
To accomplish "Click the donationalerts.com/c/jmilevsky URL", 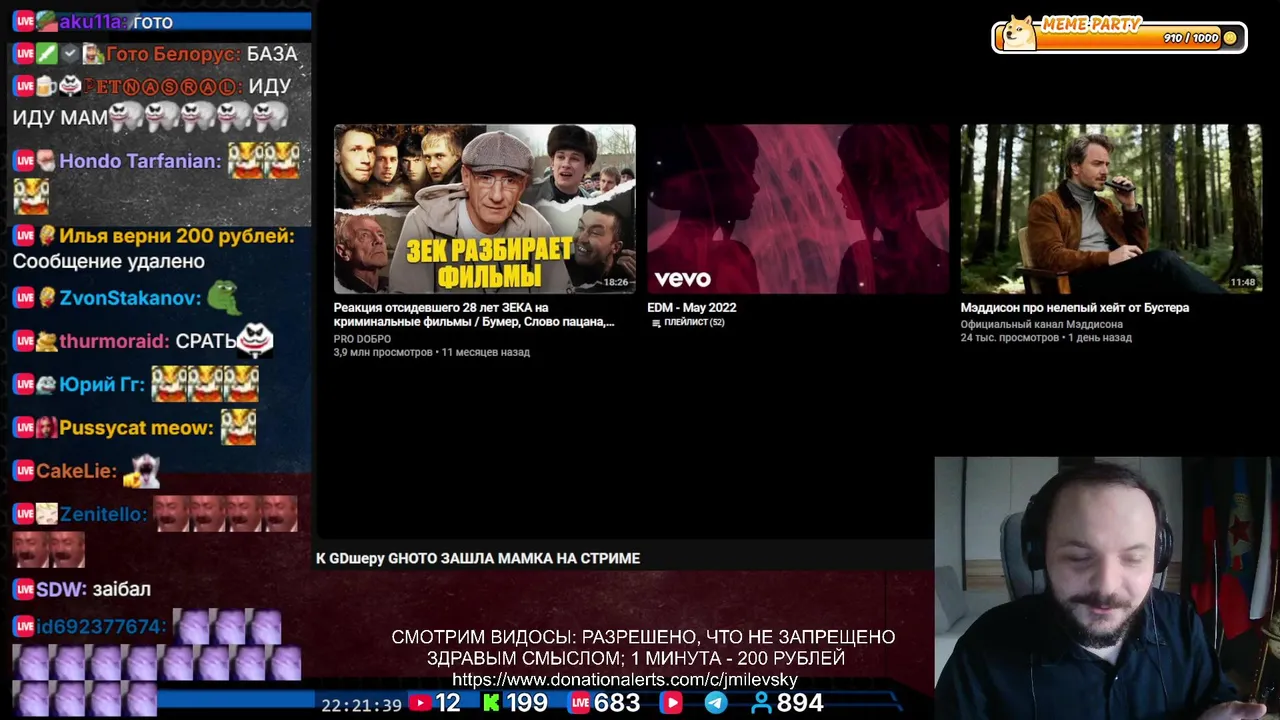I will click(x=625, y=679).
